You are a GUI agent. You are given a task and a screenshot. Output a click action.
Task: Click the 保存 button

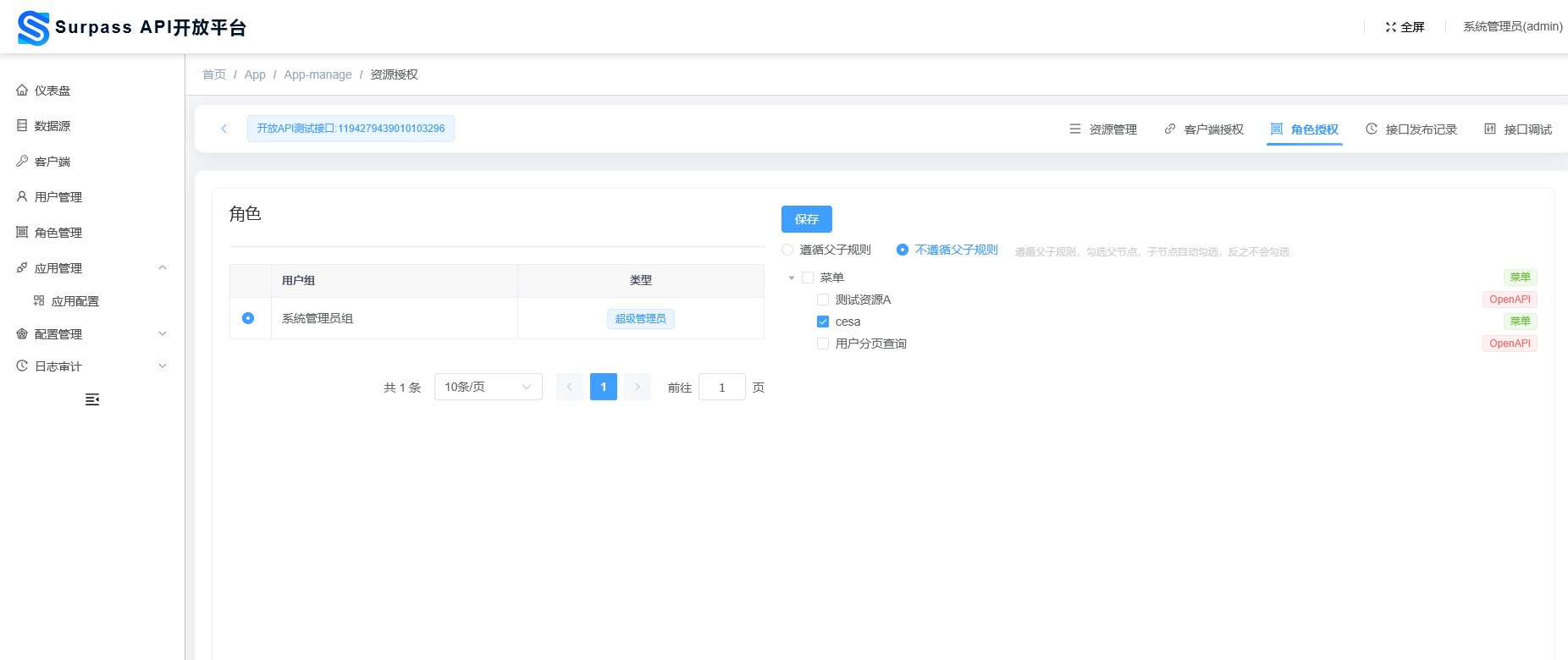click(x=807, y=219)
